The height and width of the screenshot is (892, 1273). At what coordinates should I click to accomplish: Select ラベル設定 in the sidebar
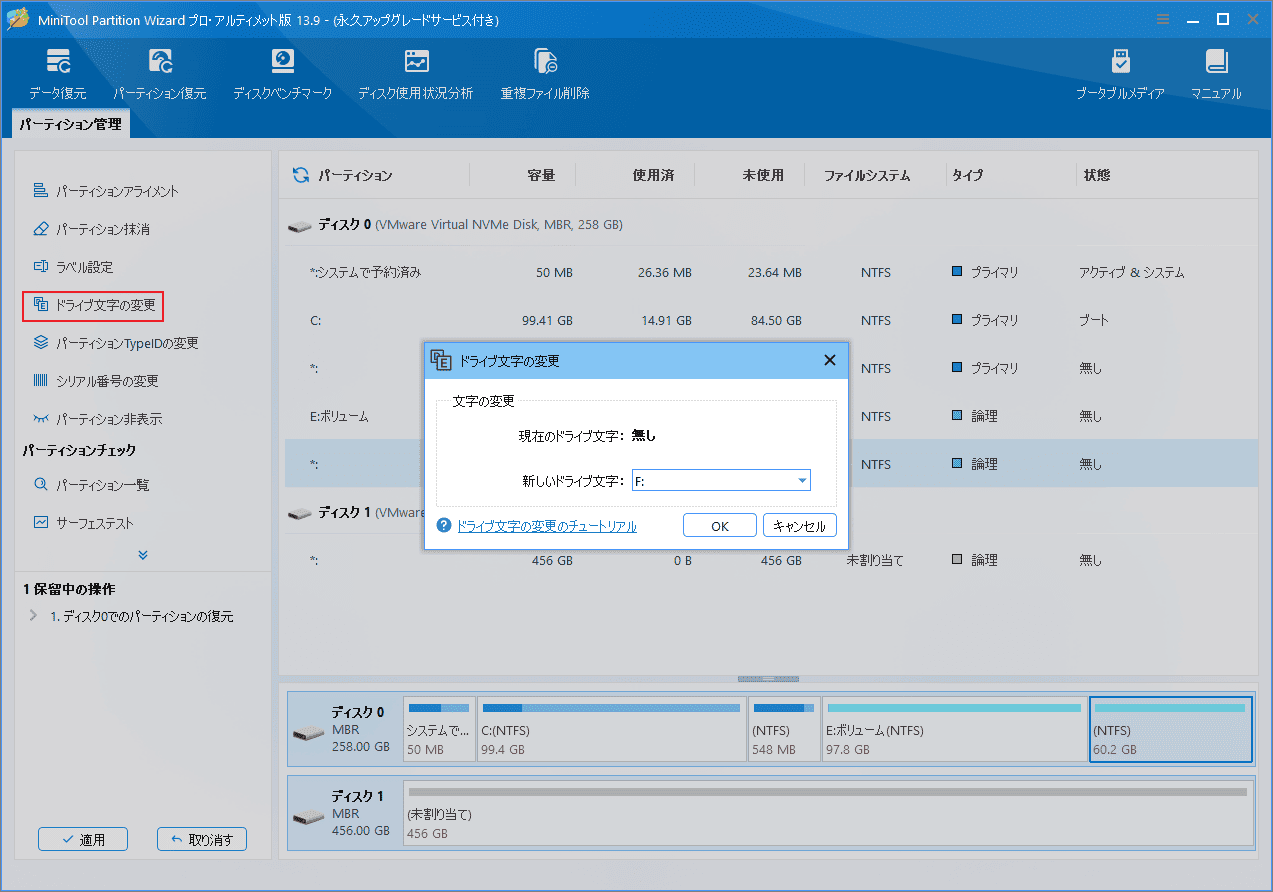(73, 267)
